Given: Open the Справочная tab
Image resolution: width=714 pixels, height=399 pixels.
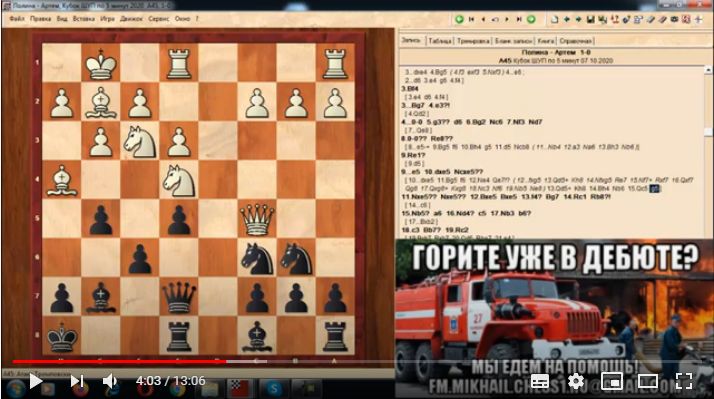Looking at the screenshot, I should coord(576,41).
